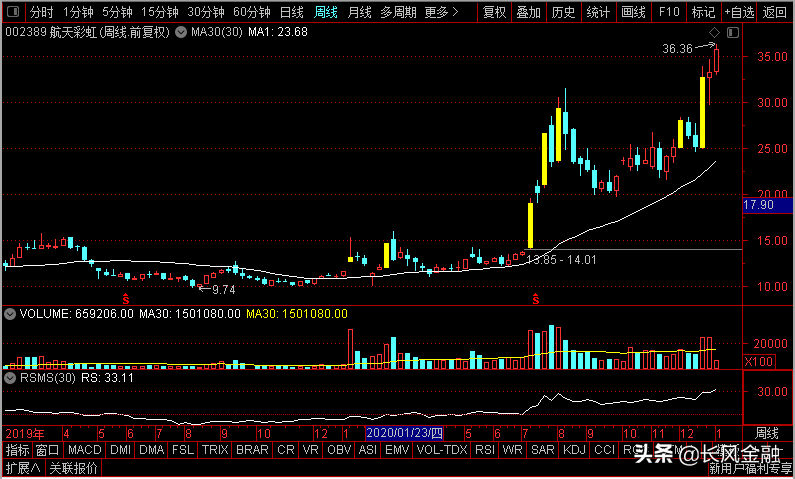Click the yellow MA30: 1501080.00 volume text
This screenshot has width=795, height=479.
297,314
